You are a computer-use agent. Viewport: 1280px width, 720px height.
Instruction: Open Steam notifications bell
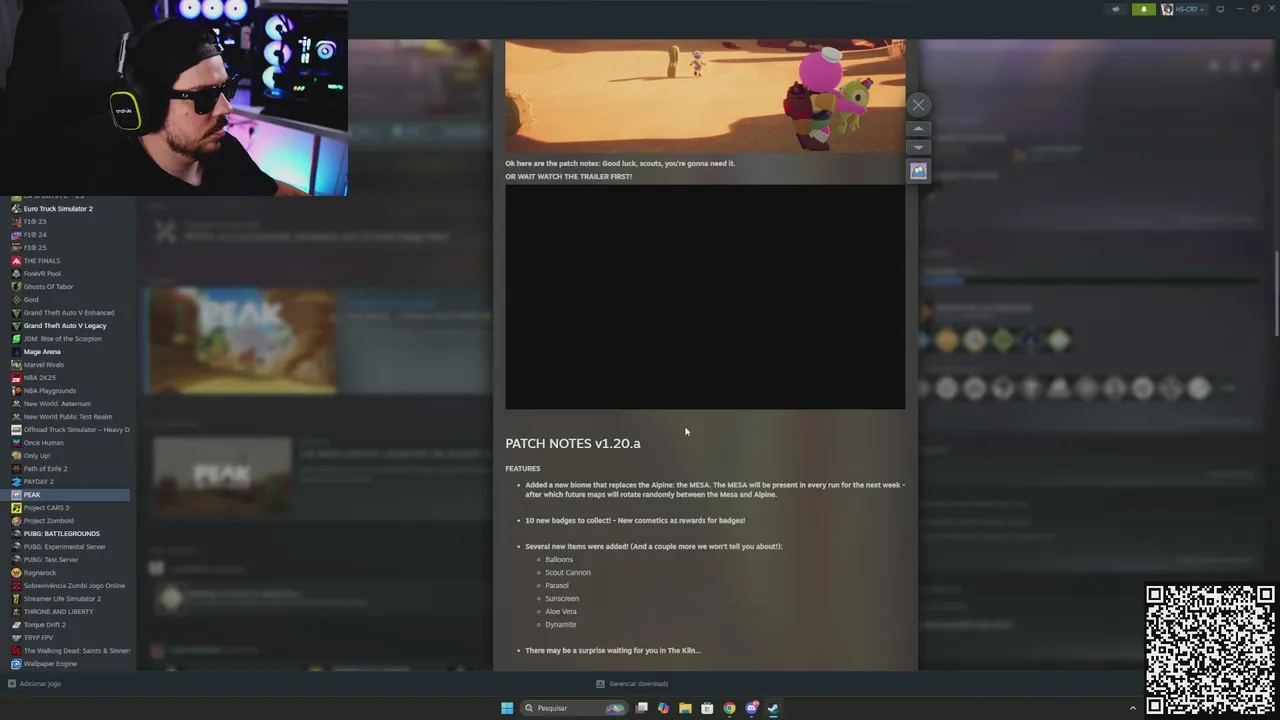point(1144,9)
